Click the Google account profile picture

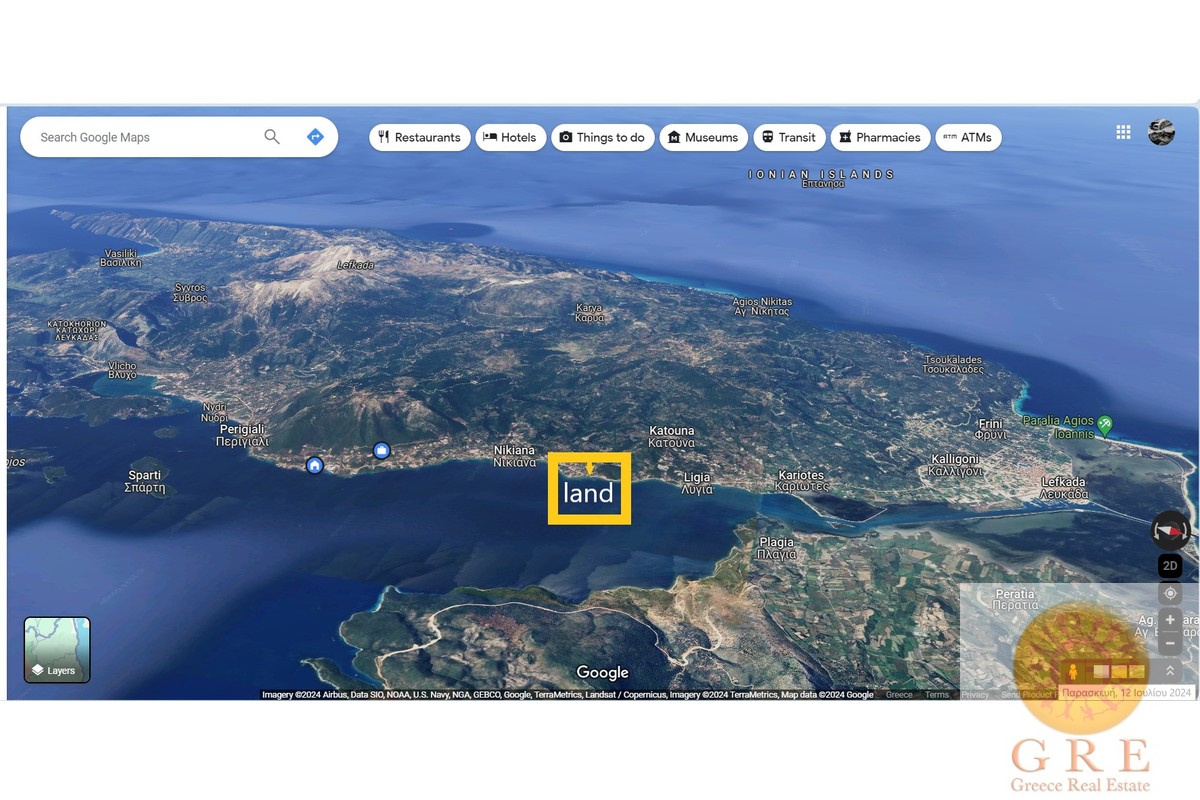1161,132
